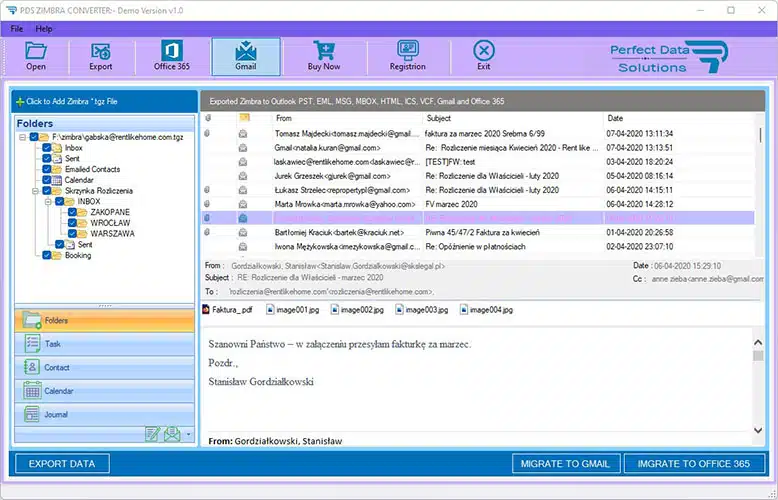Switch to the Contact pane tab

(105, 368)
